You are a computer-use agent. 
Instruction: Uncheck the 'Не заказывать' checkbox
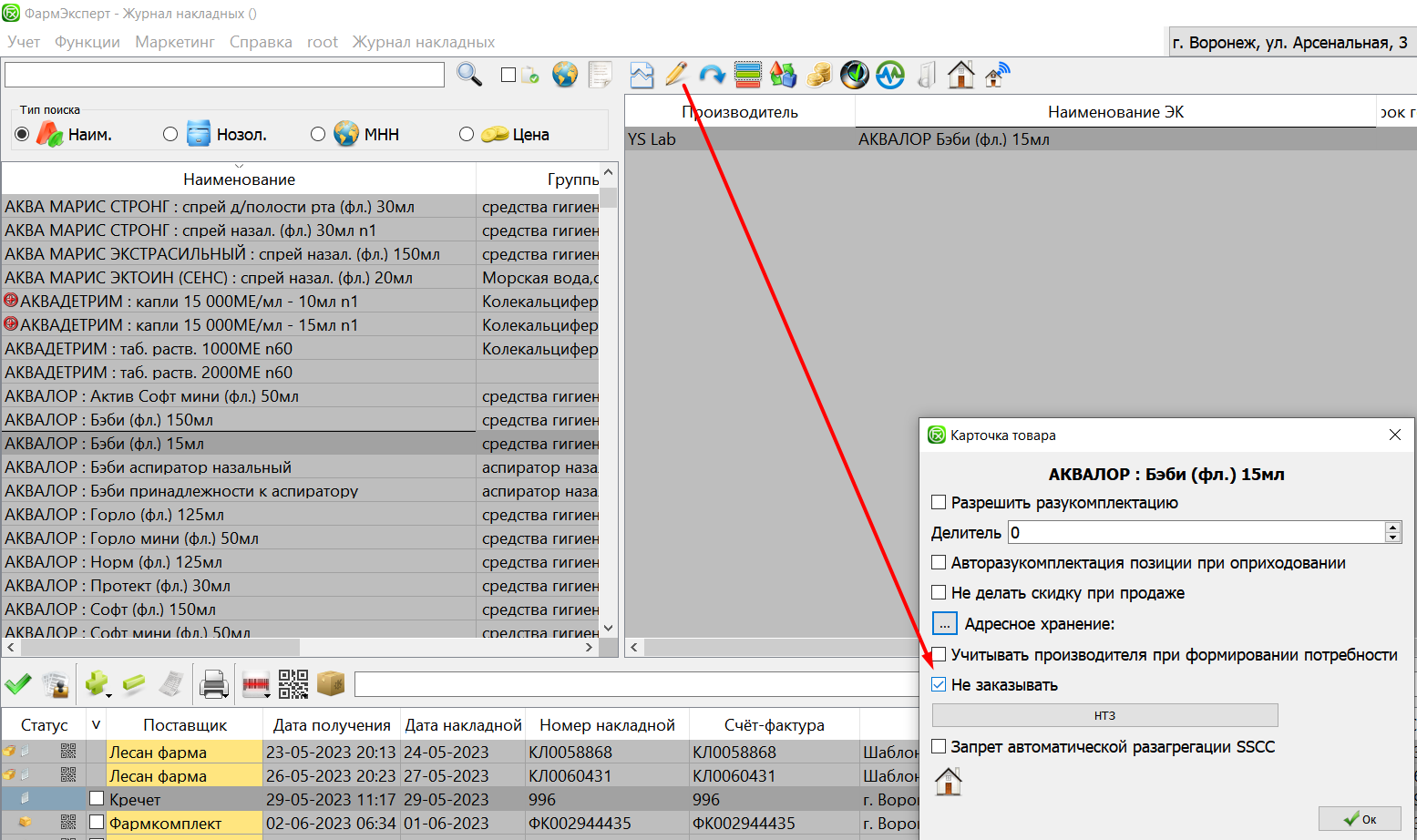point(939,685)
